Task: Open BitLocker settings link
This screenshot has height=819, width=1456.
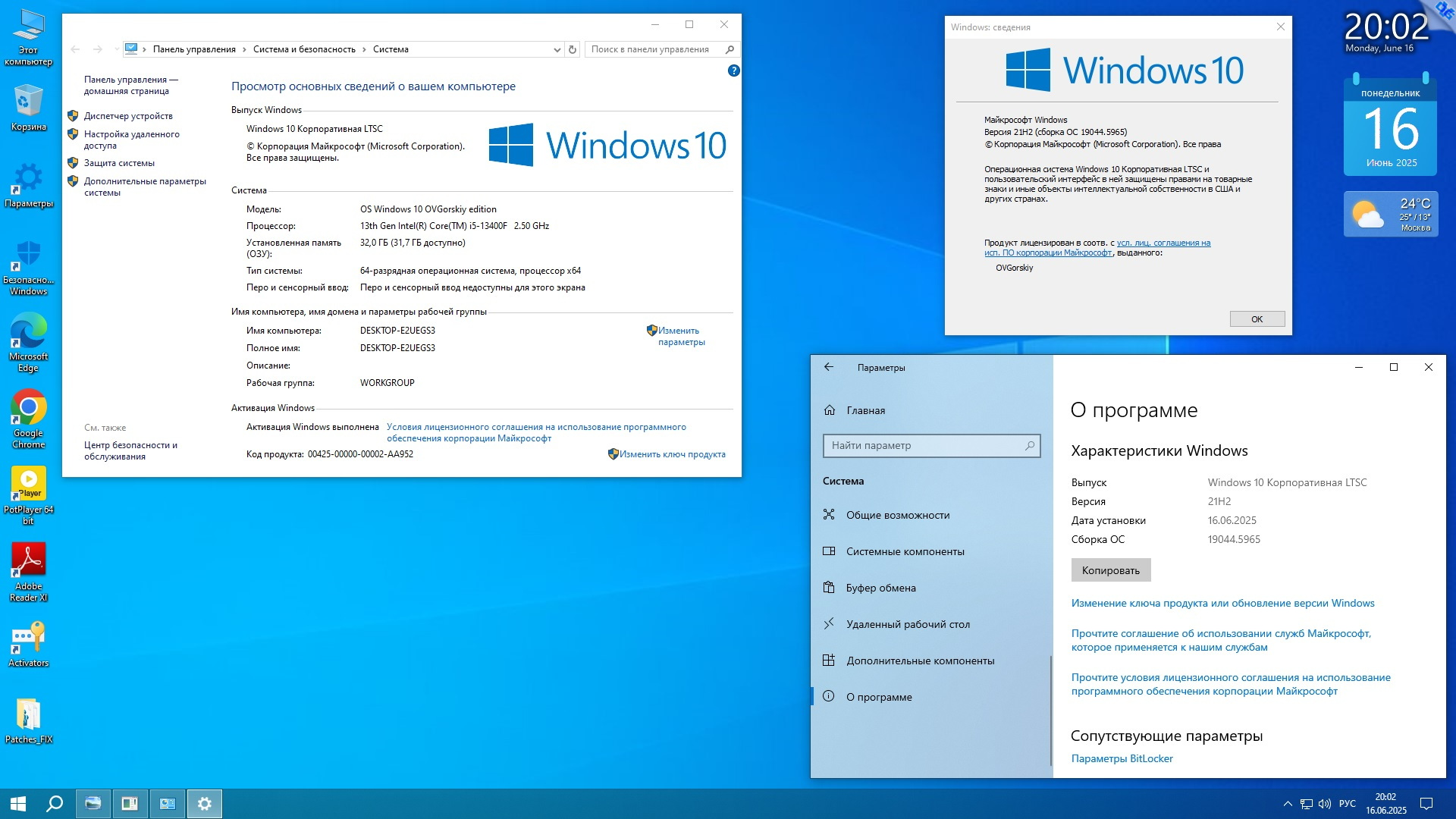Action: 1122,758
